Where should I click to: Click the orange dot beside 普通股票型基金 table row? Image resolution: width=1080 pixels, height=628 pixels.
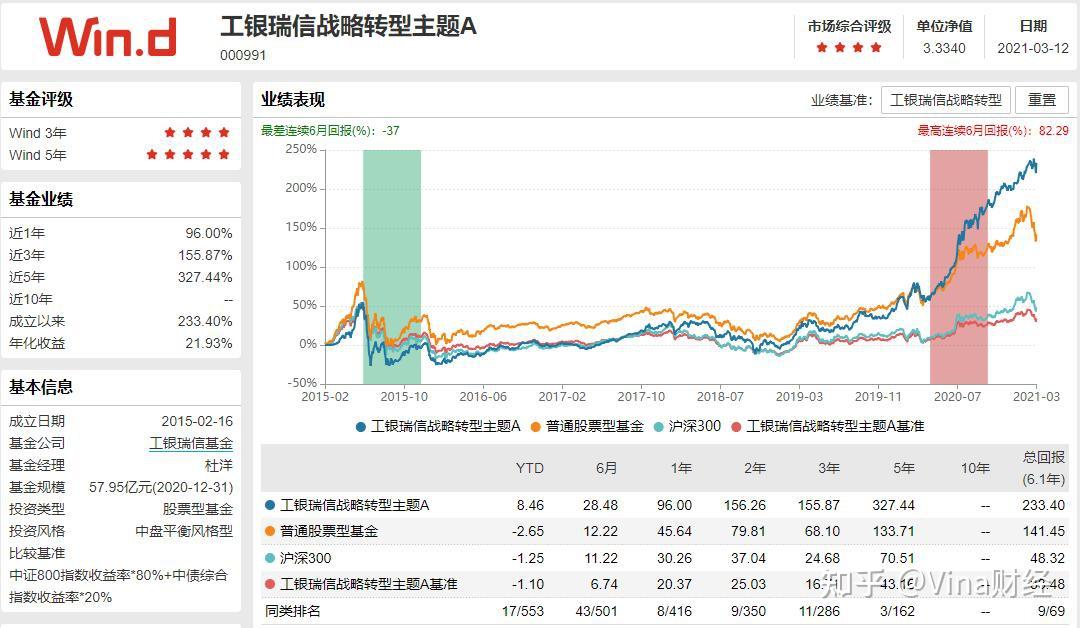pos(270,532)
